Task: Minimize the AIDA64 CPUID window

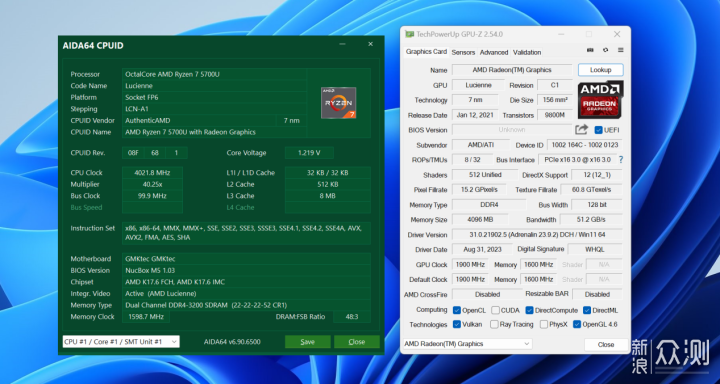Action: coord(342,44)
